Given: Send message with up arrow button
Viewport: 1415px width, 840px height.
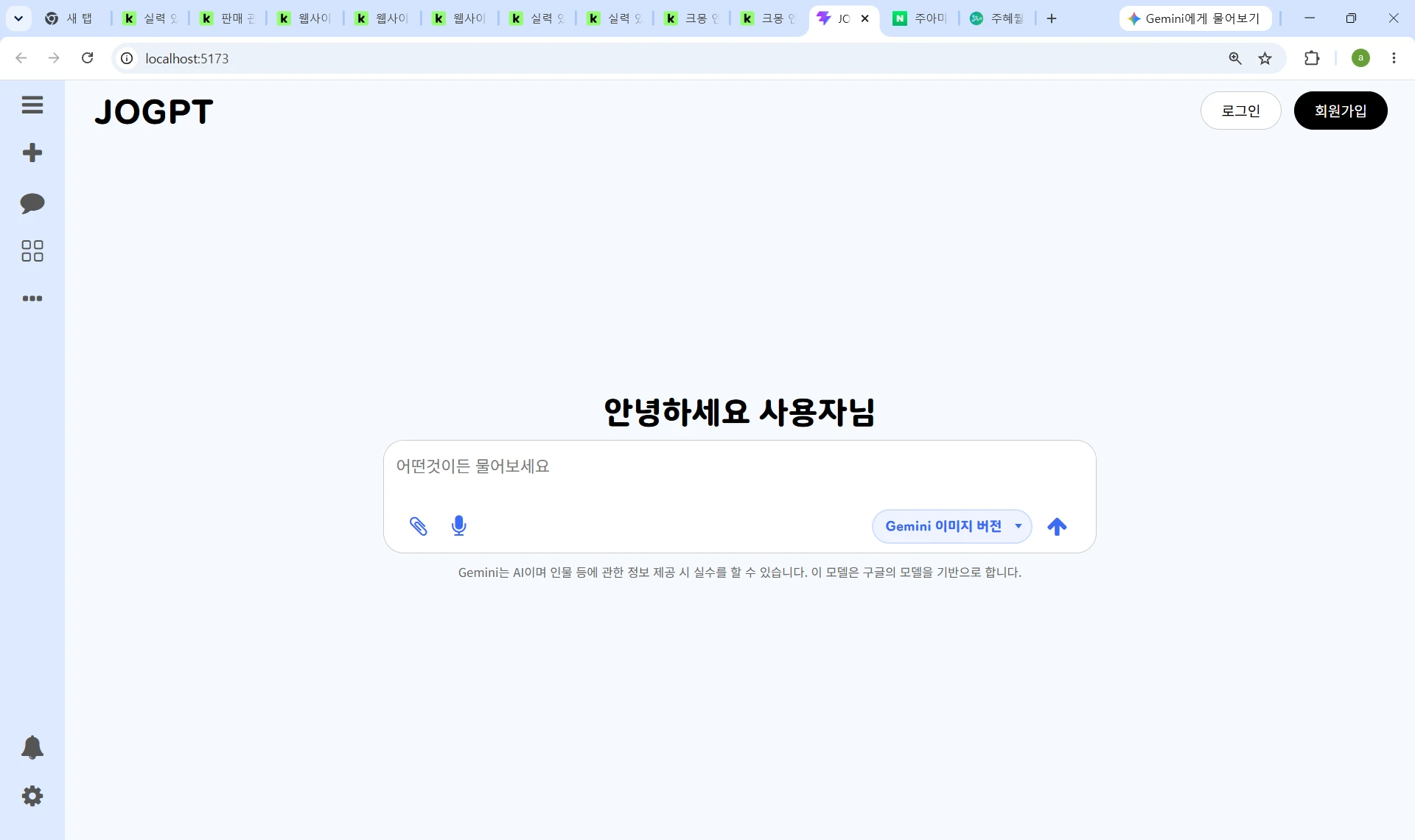Looking at the screenshot, I should [x=1057, y=526].
